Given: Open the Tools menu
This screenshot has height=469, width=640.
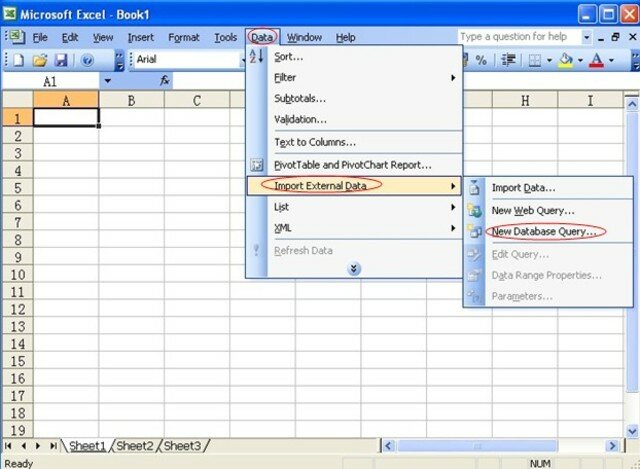Looking at the screenshot, I should [x=226, y=38].
